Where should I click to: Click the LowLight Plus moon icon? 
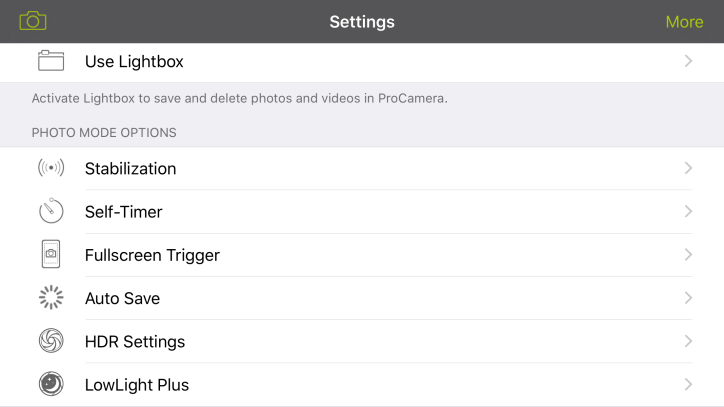tap(51, 384)
